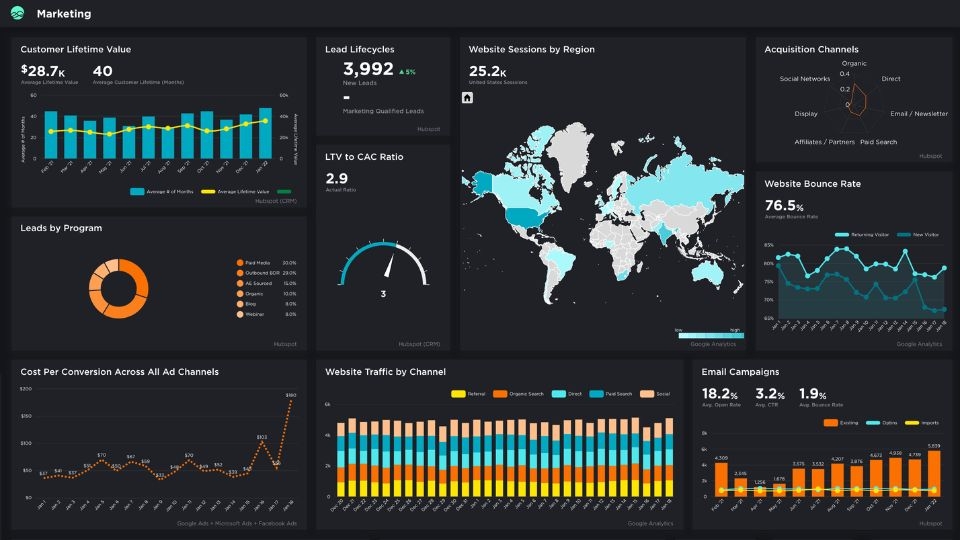Toggle Average Lifetime Value yellow legend
Image resolution: width=960 pixels, height=540 pixels.
pos(208,192)
